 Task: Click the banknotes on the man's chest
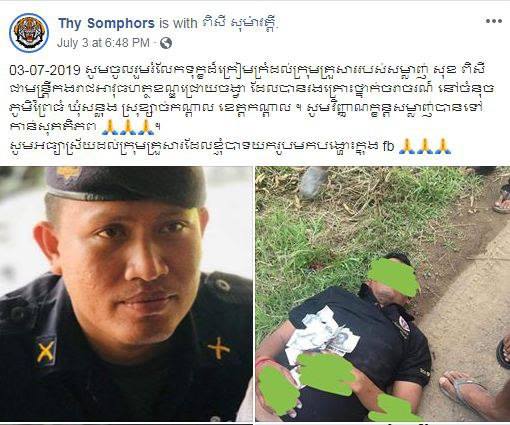coord(322,335)
